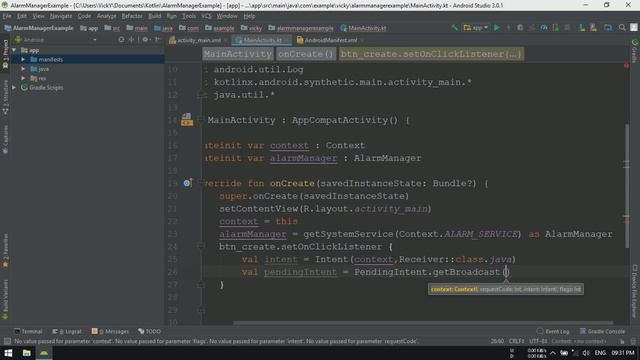
Task: Open the Messages tool window
Action: pyautogui.click(x=110, y=331)
